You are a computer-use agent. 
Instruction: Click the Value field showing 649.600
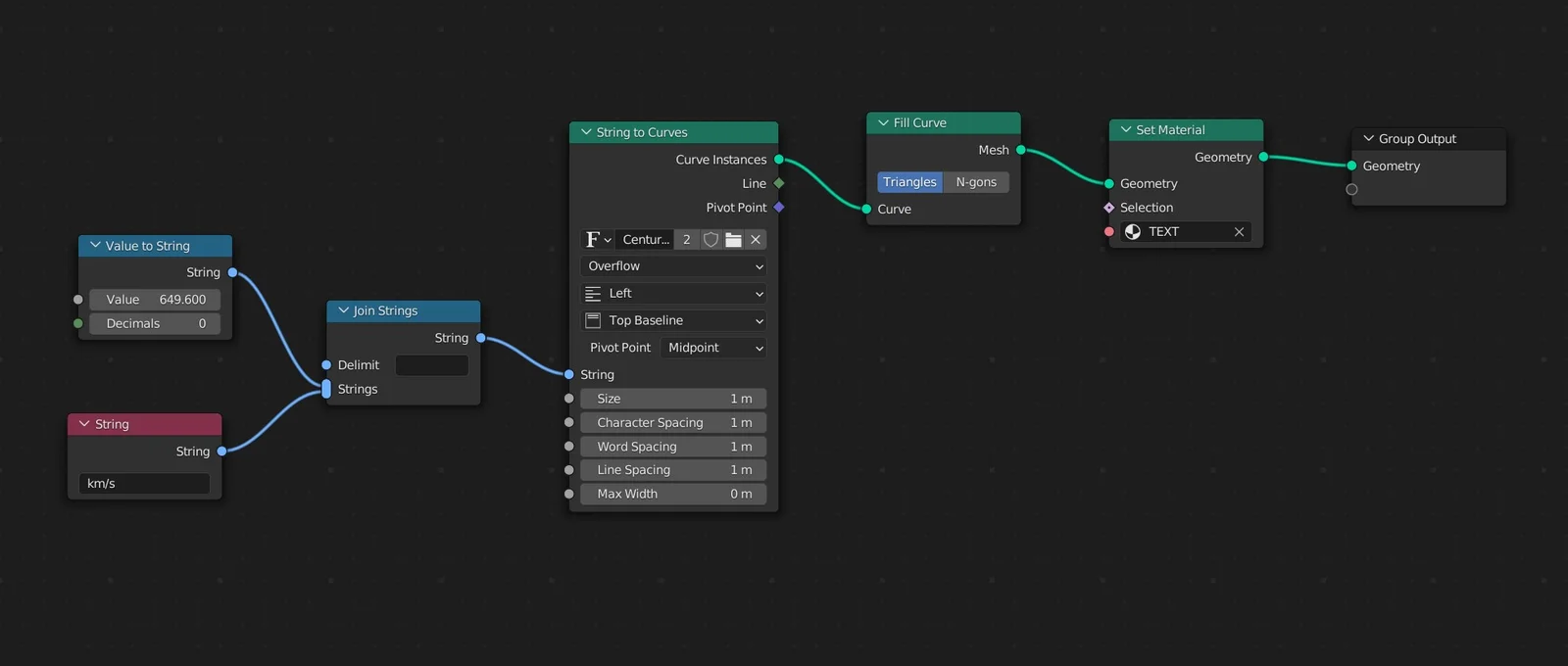155,300
